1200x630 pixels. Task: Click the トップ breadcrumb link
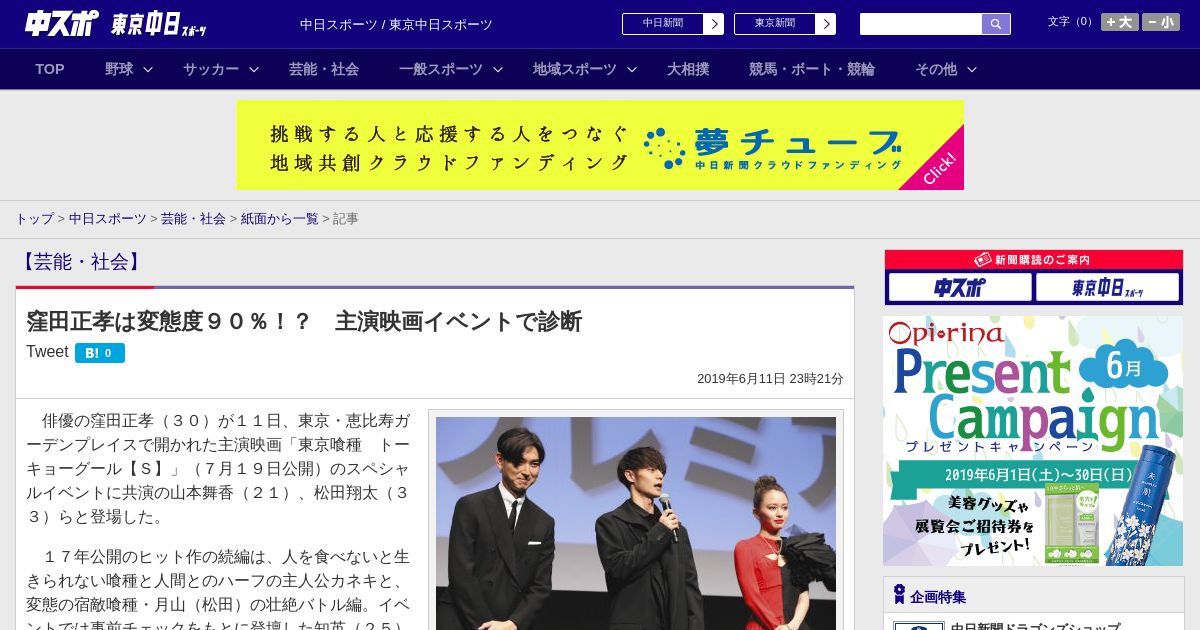[34, 219]
